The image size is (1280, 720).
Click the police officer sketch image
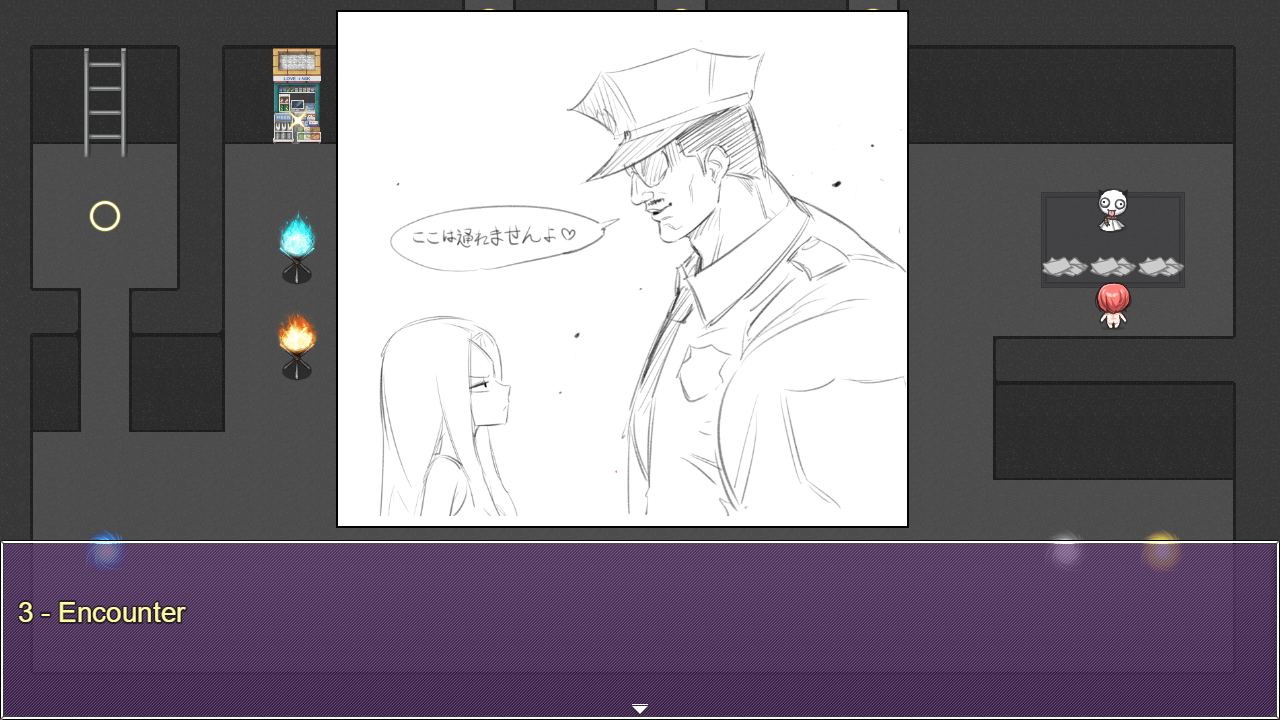point(622,269)
